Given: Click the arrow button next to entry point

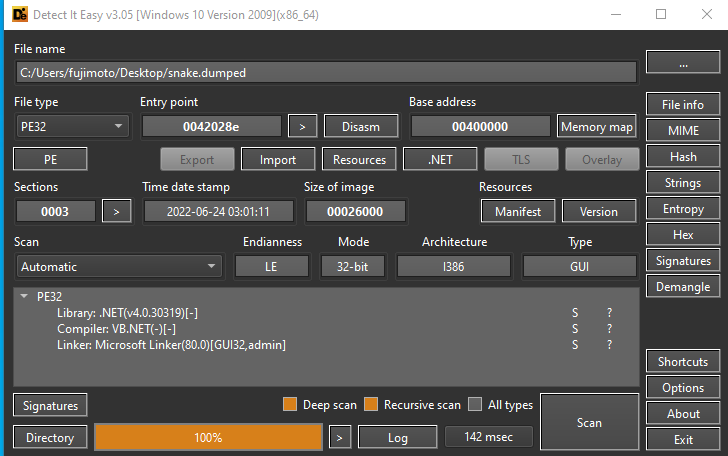Looking at the screenshot, I should pyautogui.click(x=302, y=126).
